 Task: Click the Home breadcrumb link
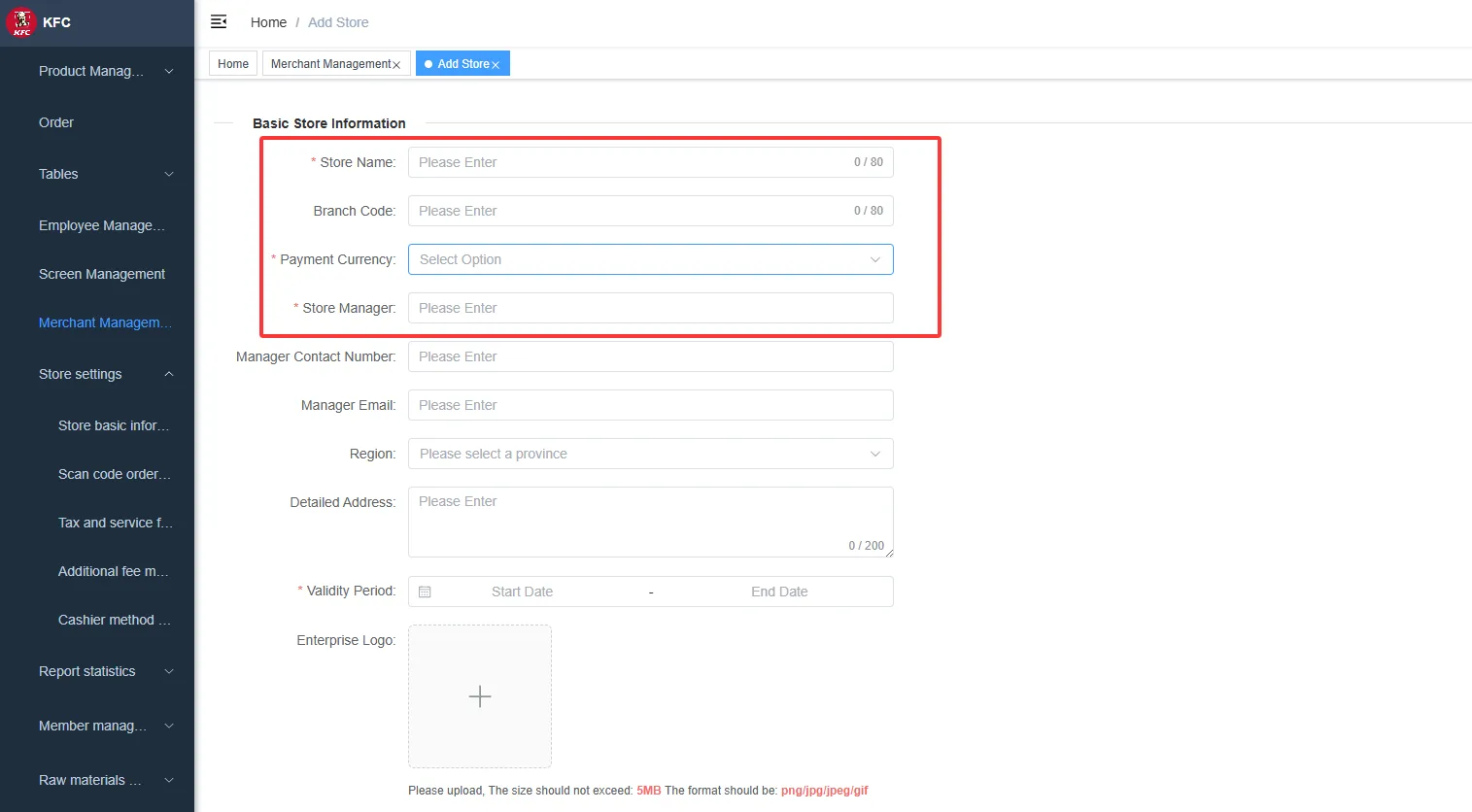click(x=268, y=22)
